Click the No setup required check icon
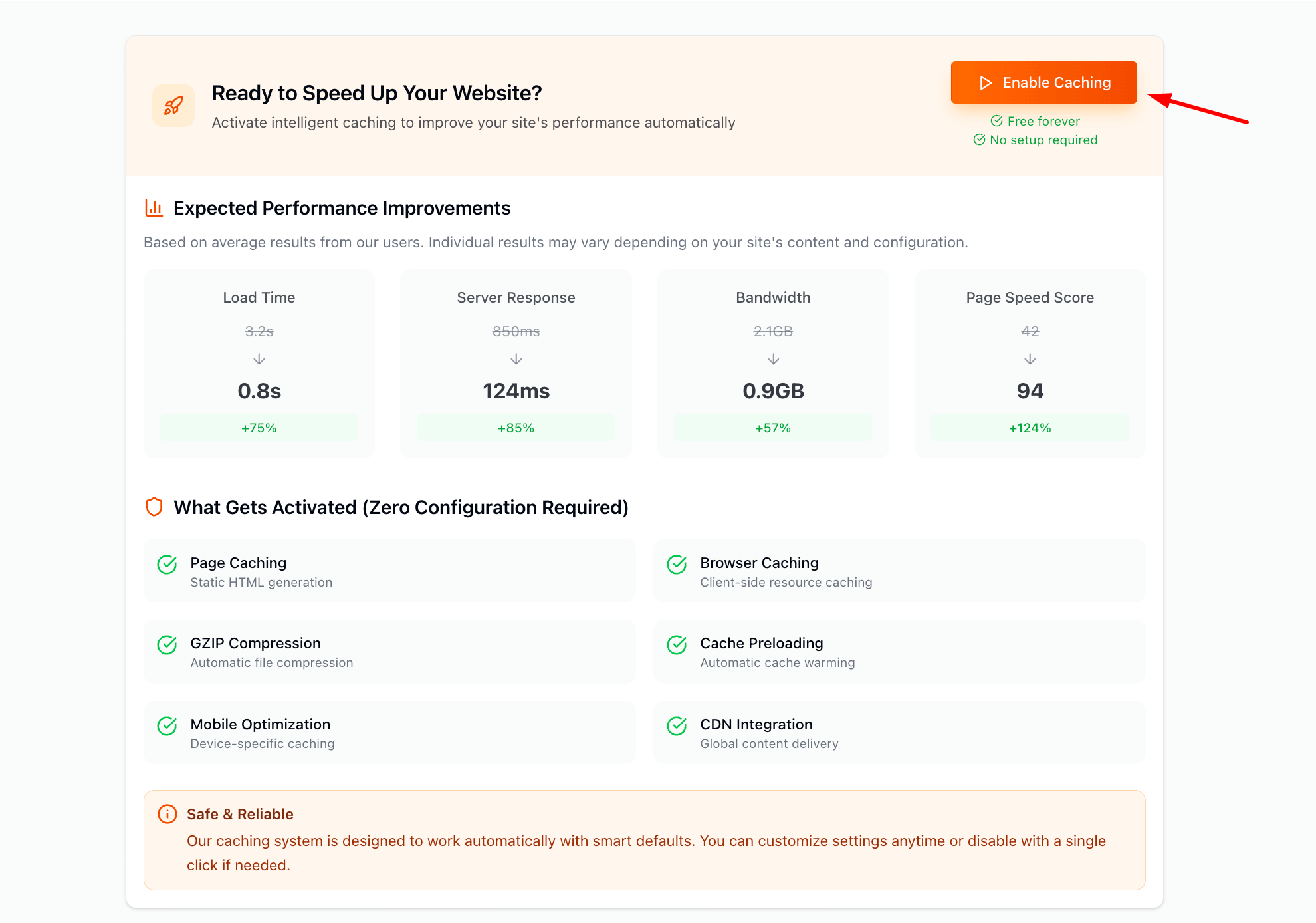Image resolution: width=1316 pixels, height=923 pixels. click(x=980, y=140)
